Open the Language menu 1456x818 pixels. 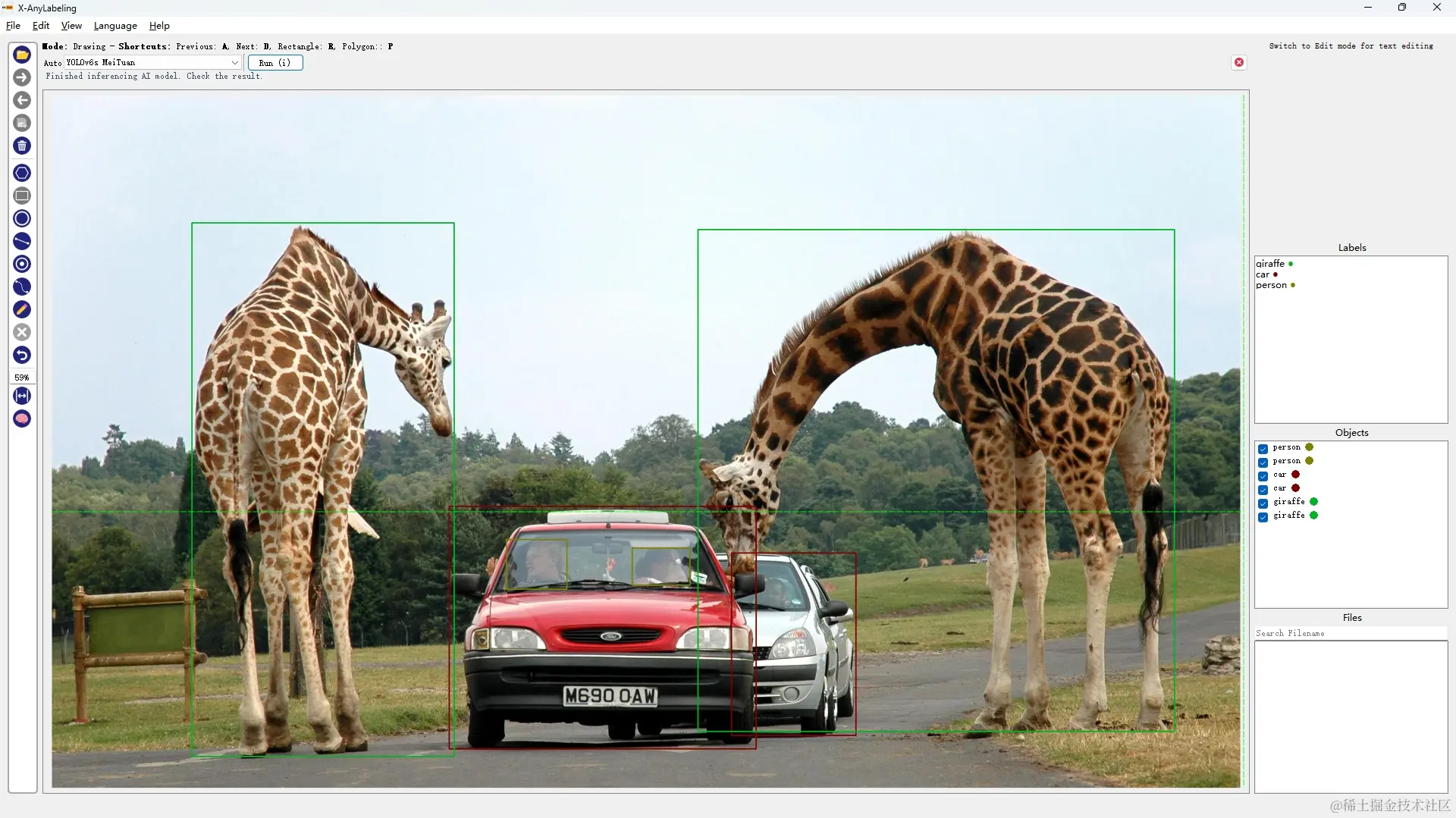tap(115, 26)
